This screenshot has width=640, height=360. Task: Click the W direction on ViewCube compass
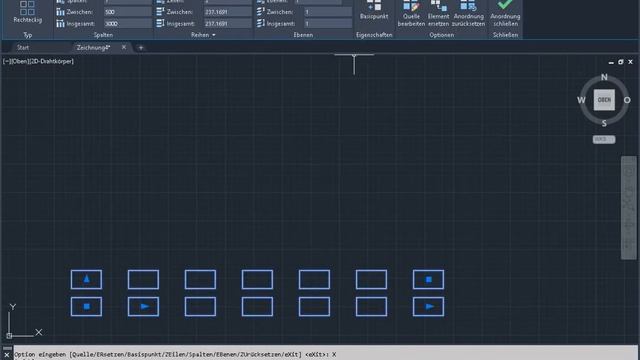pyautogui.click(x=581, y=100)
